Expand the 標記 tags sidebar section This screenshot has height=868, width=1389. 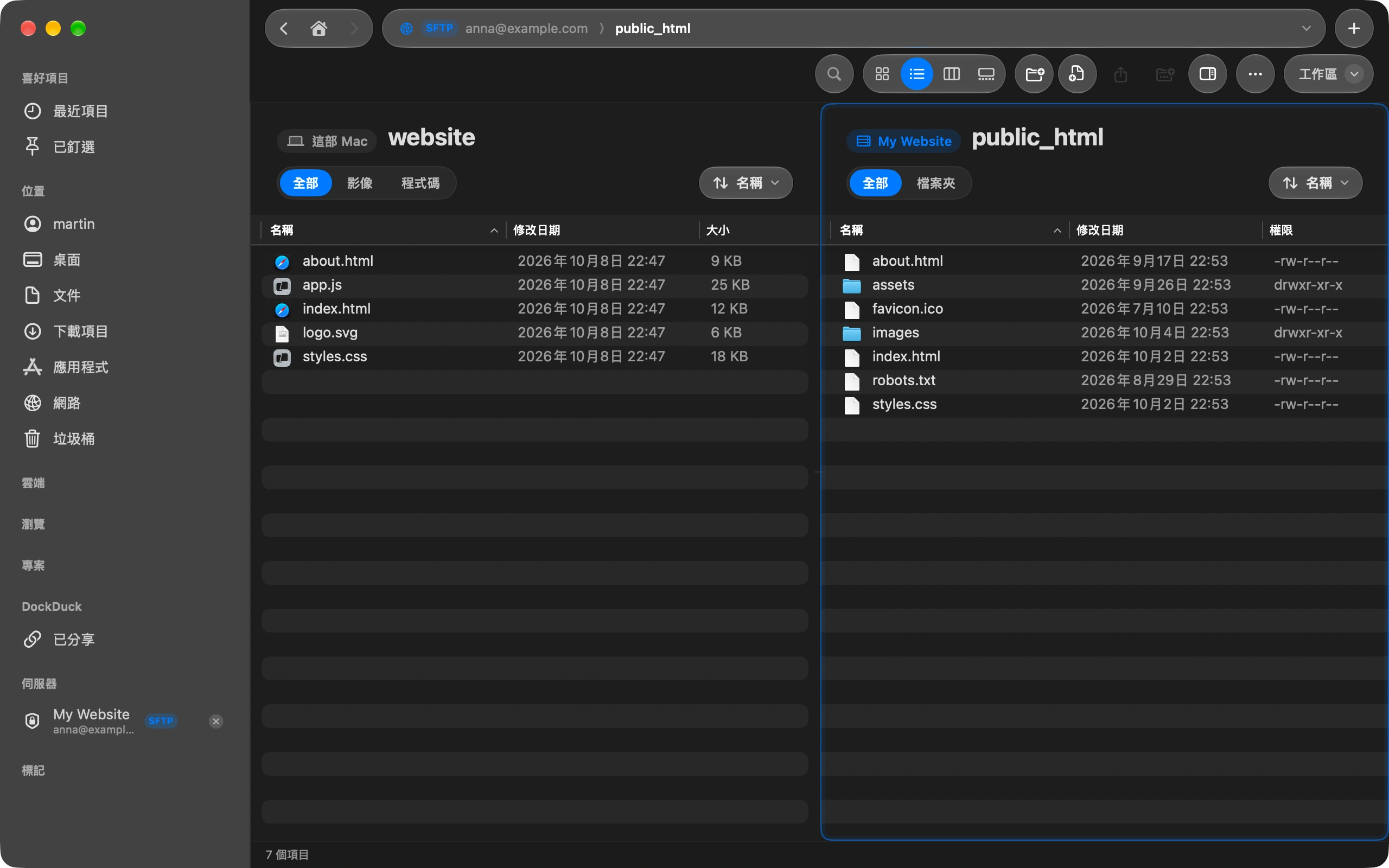33,770
